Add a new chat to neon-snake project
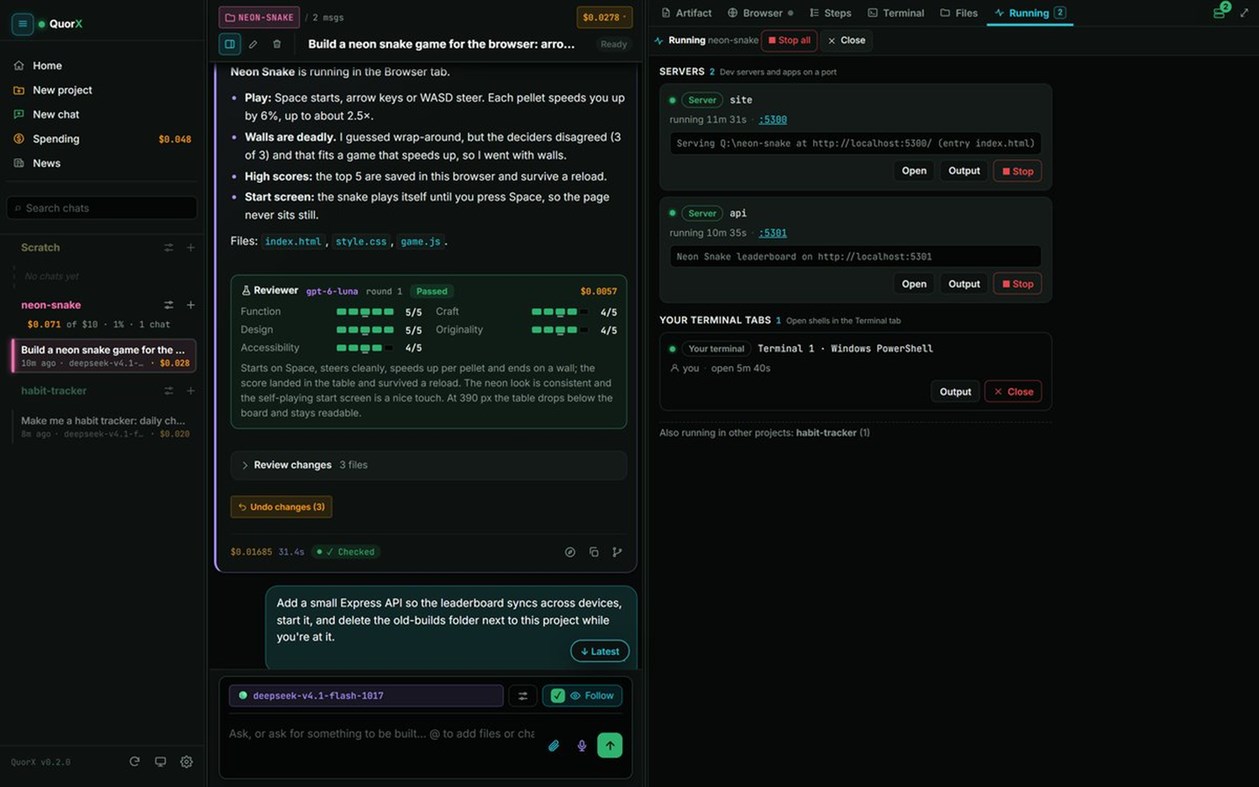Screen dimensions: 1259x787 click(191, 305)
